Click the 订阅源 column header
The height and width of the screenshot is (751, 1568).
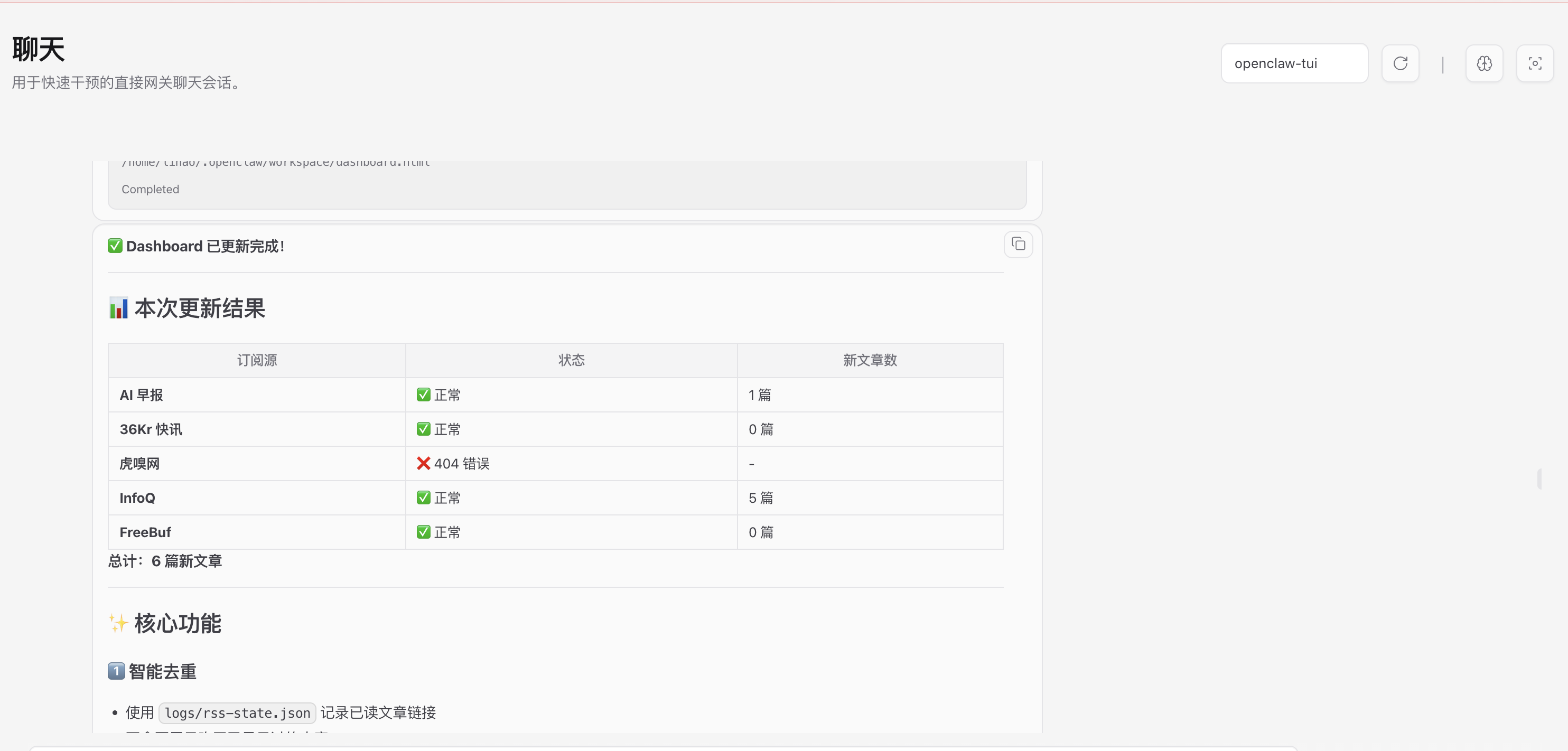pyautogui.click(x=257, y=360)
